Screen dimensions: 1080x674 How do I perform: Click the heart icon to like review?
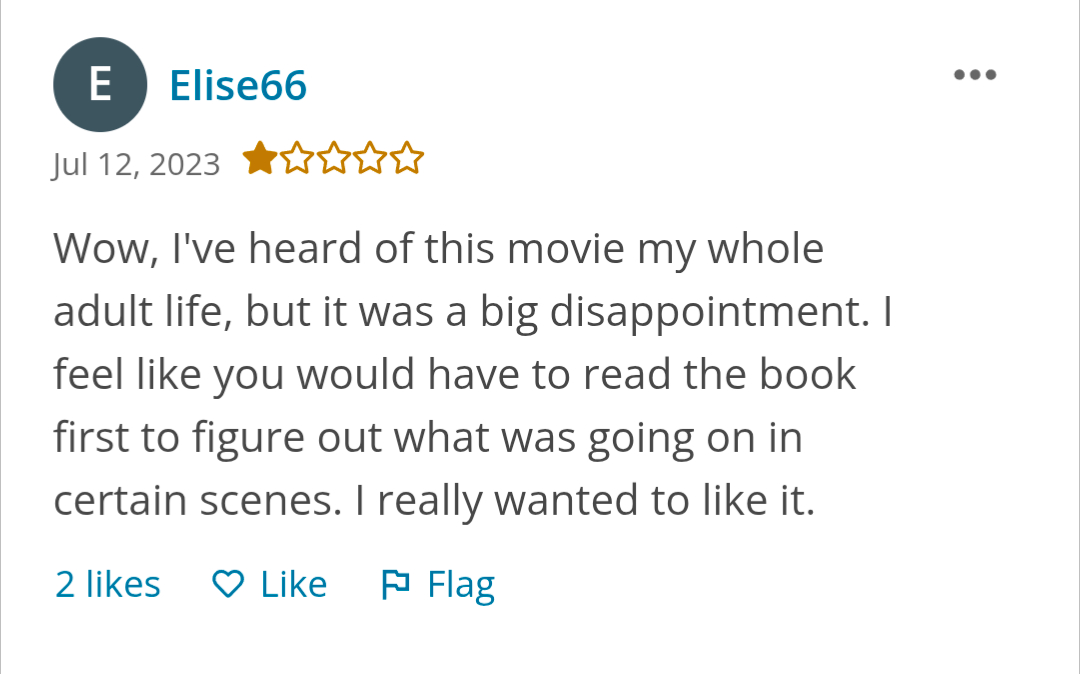[229, 584]
